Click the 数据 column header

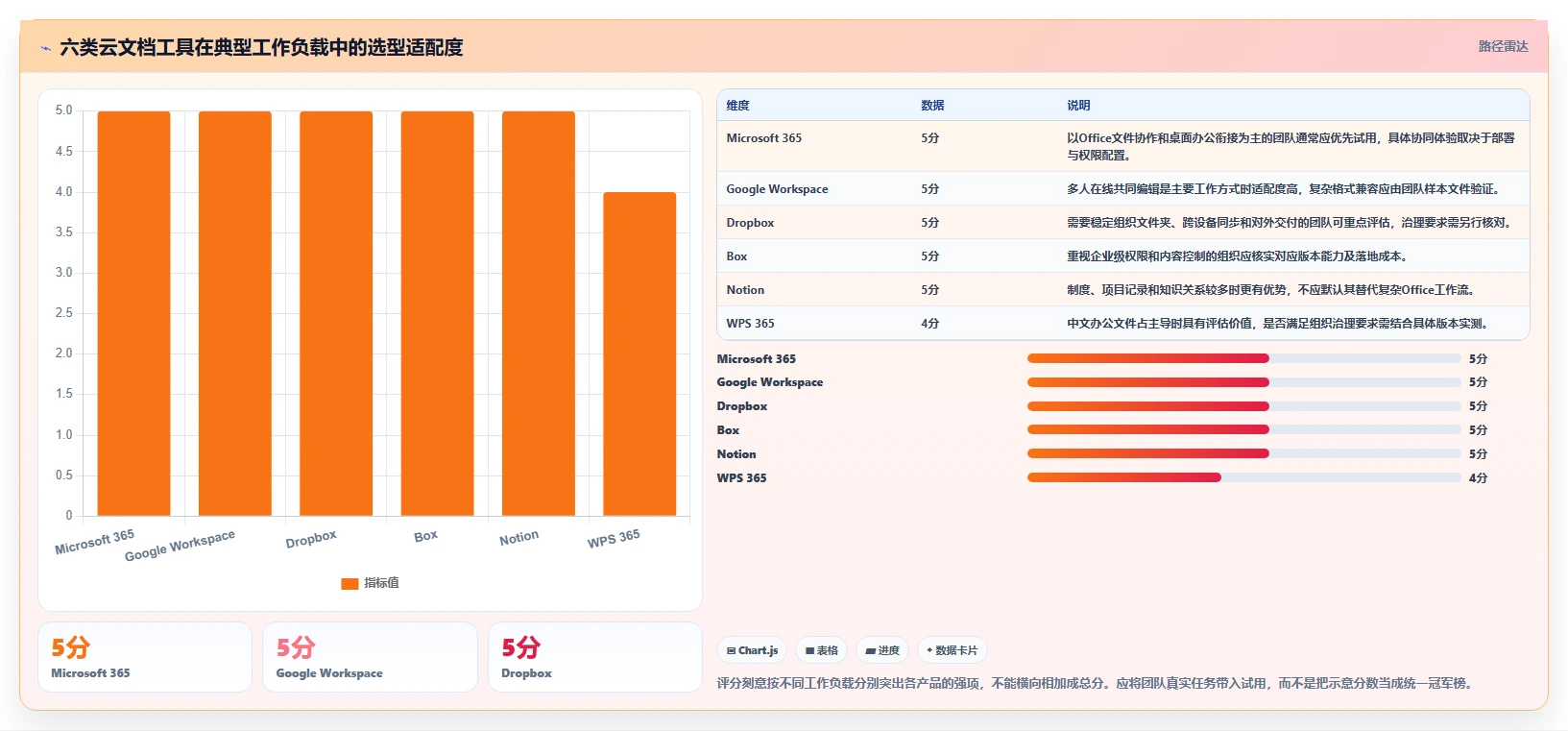pos(932,106)
